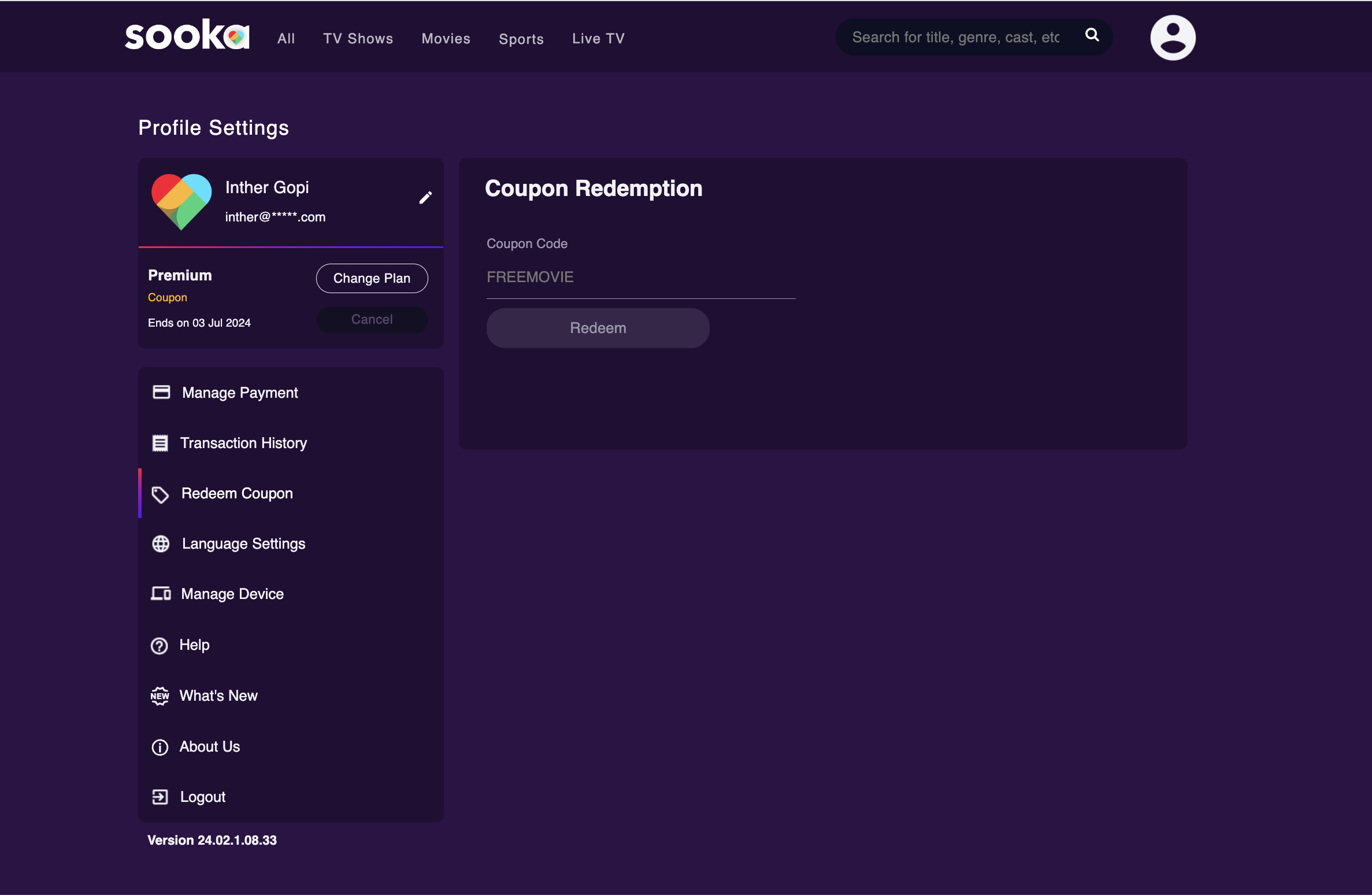Click the About Us info icon
The width and height of the screenshot is (1372, 895).
[160, 747]
